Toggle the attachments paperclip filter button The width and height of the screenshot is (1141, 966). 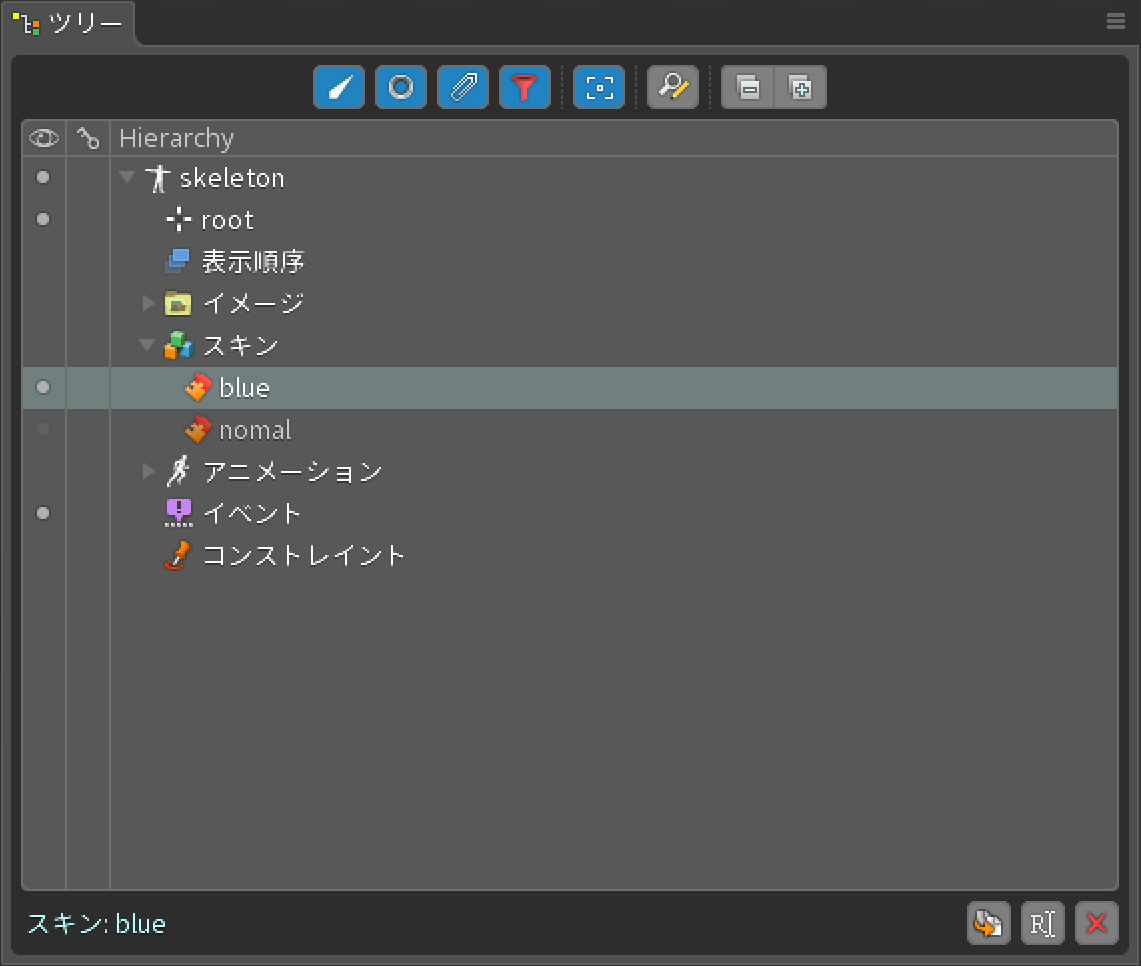[463, 87]
